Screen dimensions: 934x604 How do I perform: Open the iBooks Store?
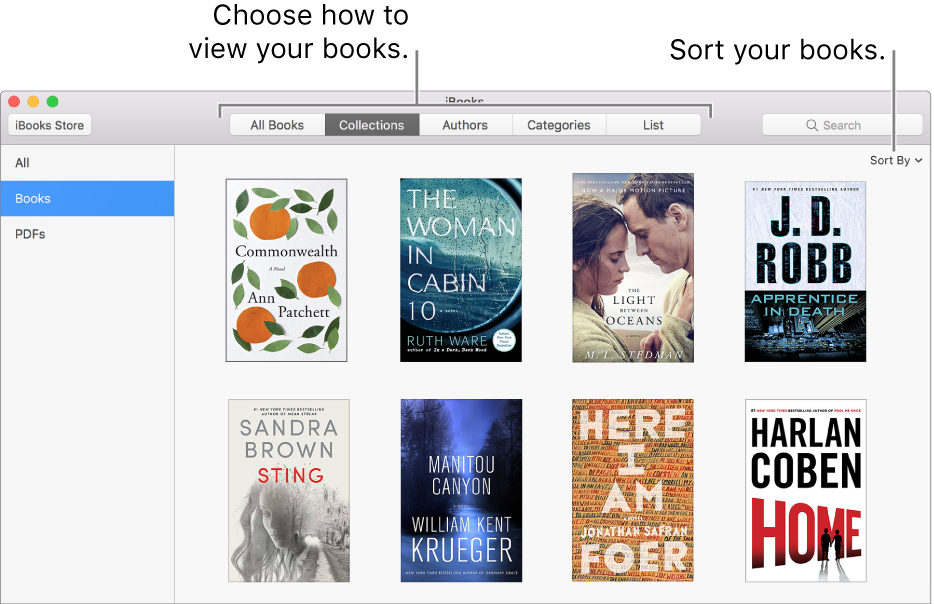click(49, 125)
